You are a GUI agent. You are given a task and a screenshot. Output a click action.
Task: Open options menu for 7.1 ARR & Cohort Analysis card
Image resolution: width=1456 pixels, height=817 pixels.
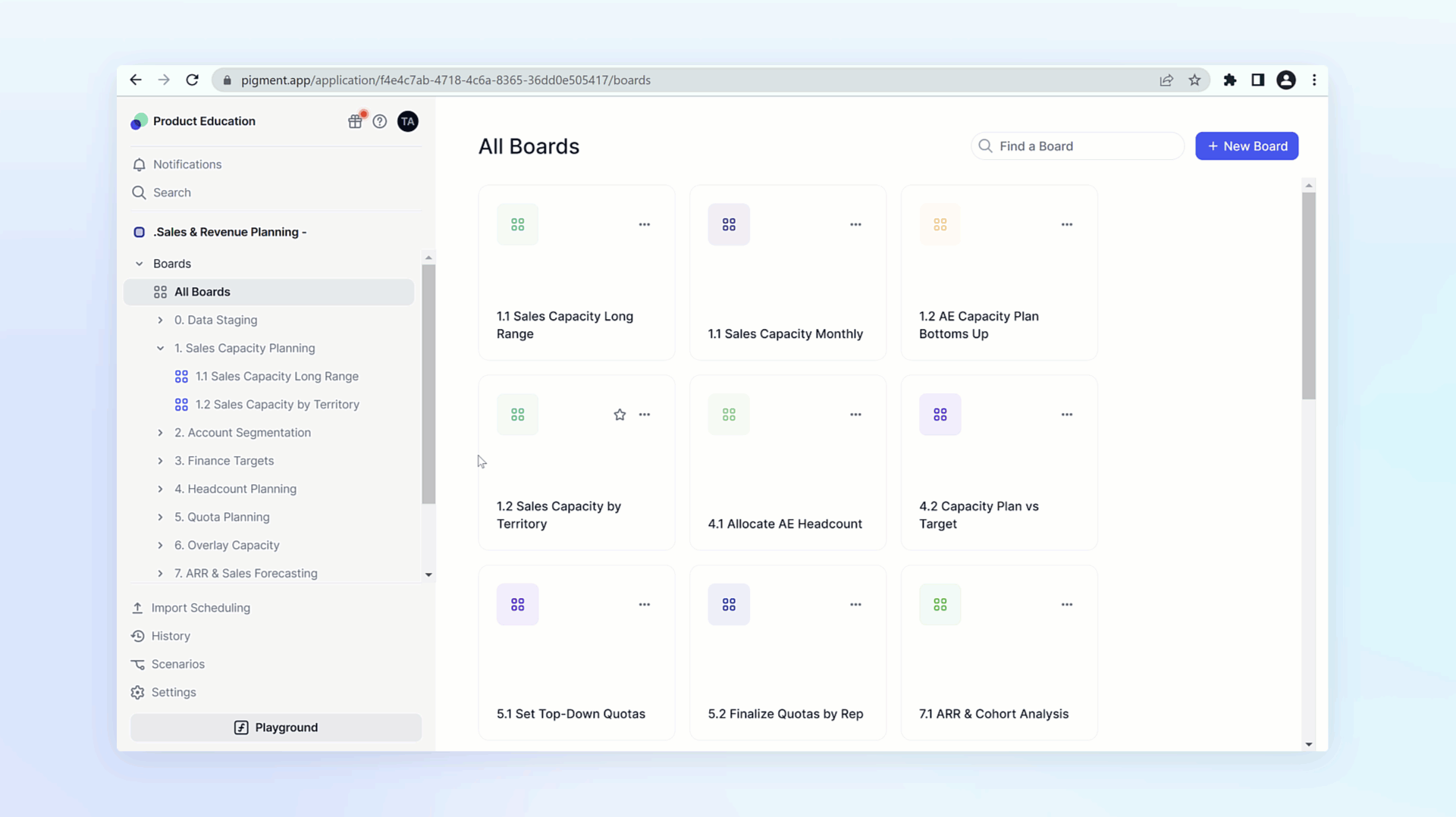tap(1067, 605)
